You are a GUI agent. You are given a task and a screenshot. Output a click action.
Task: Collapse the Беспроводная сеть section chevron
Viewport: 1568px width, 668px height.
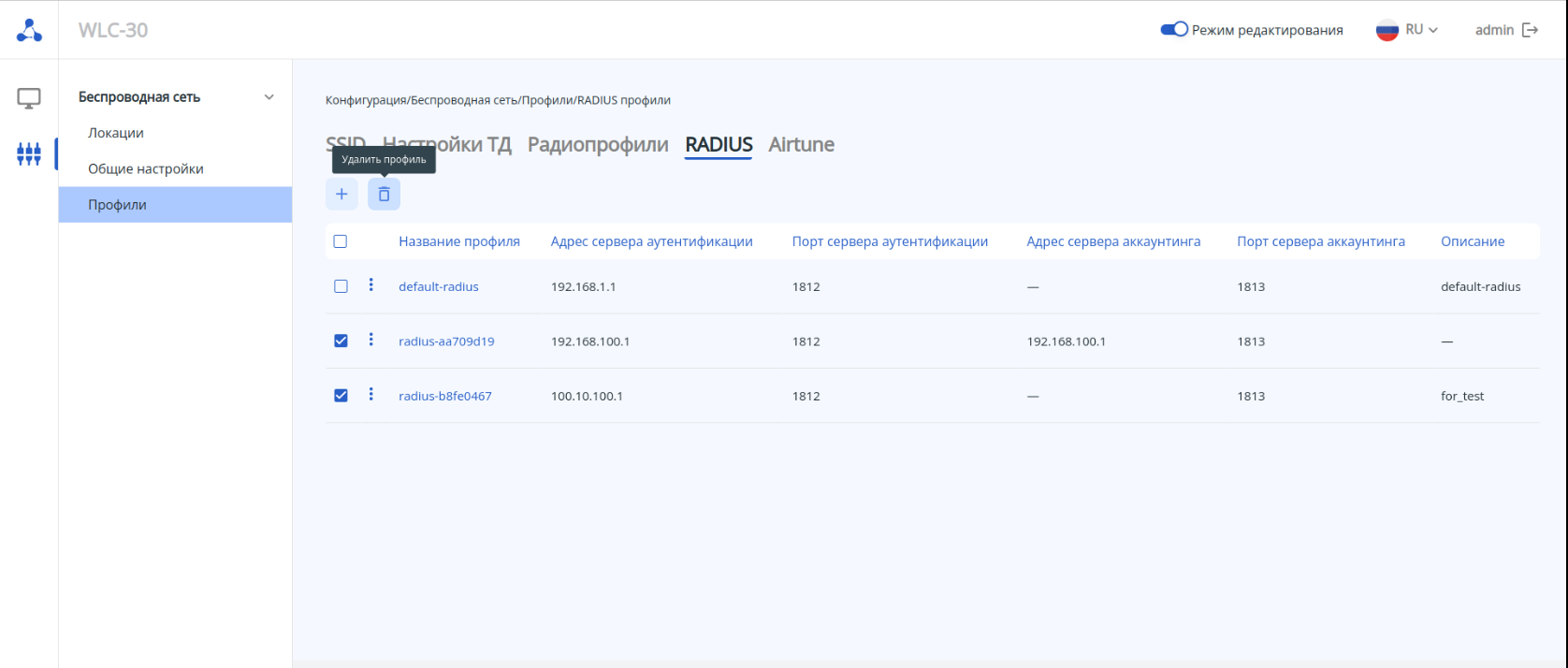pyautogui.click(x=269, y=97)
